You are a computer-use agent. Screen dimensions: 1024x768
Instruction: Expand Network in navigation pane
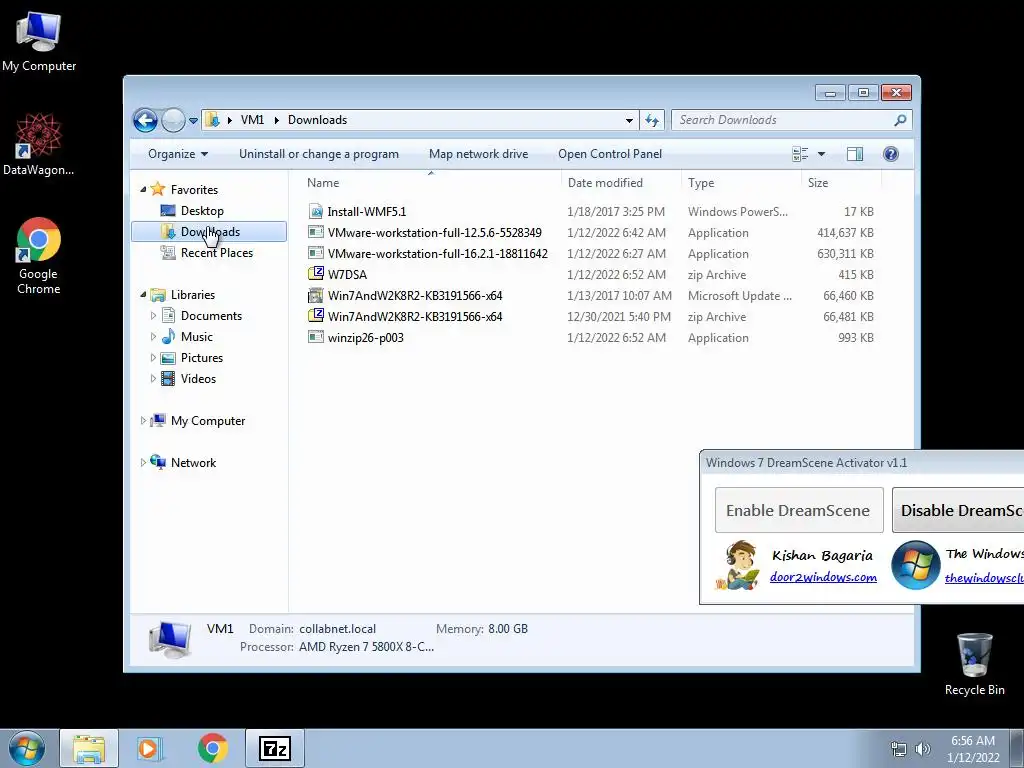pos(144,462)
